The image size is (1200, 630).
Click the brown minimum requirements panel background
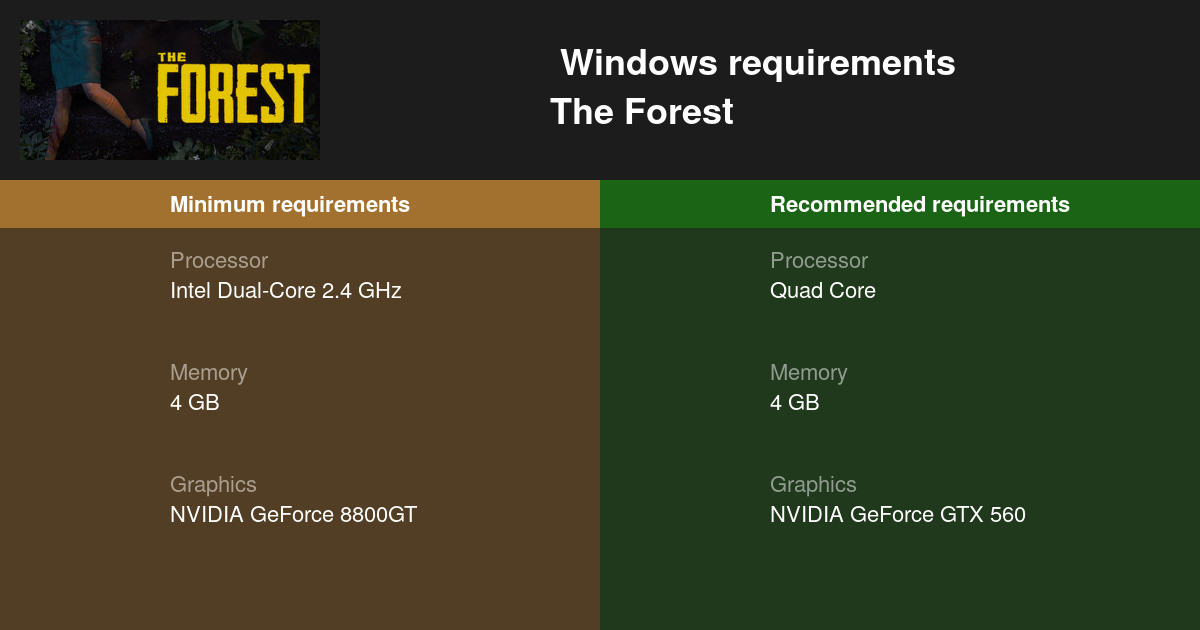click(x=300, y=580)
